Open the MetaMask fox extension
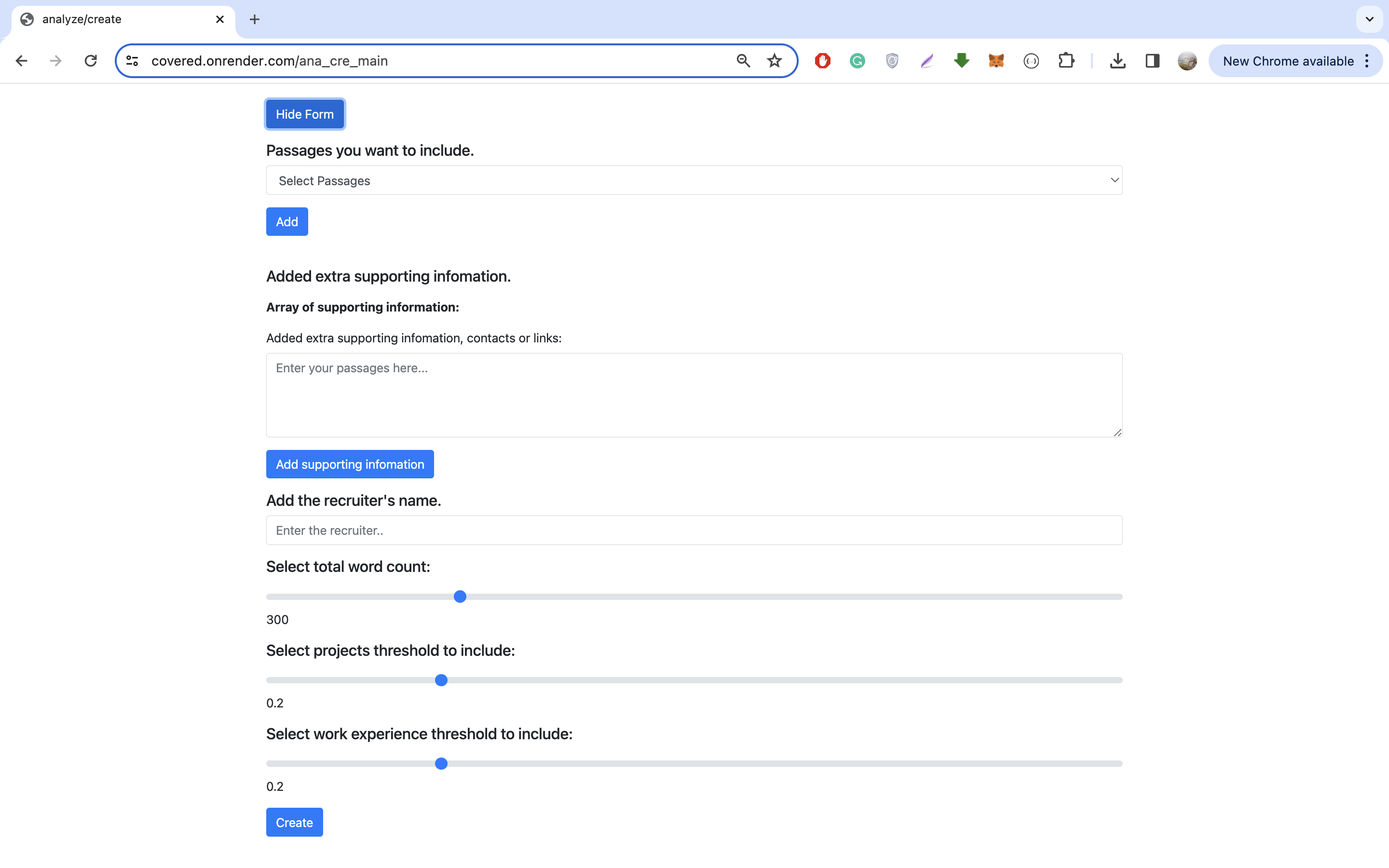The height and width of the screenshot is (868, 1389). point(996,61)
